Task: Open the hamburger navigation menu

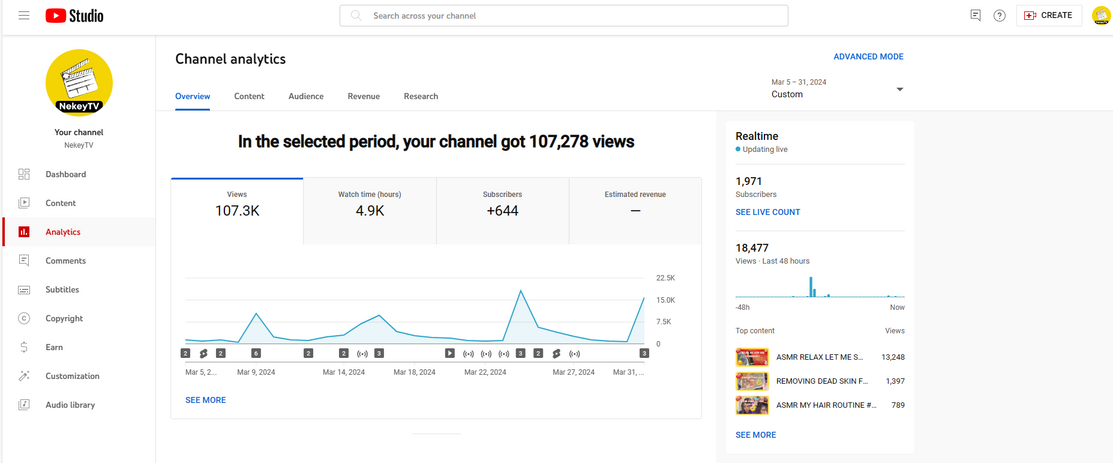Action: click(x=24, y=16)
